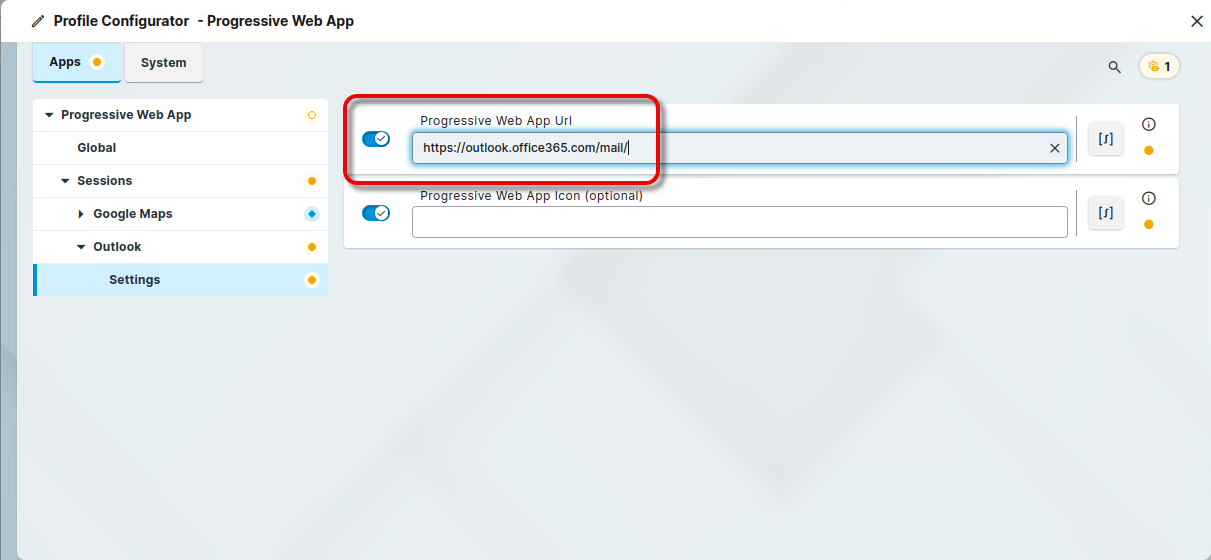Viewport: 1211px width, 560px height.
Task: Click orange status dot for Url setting
Action: 1148,151
